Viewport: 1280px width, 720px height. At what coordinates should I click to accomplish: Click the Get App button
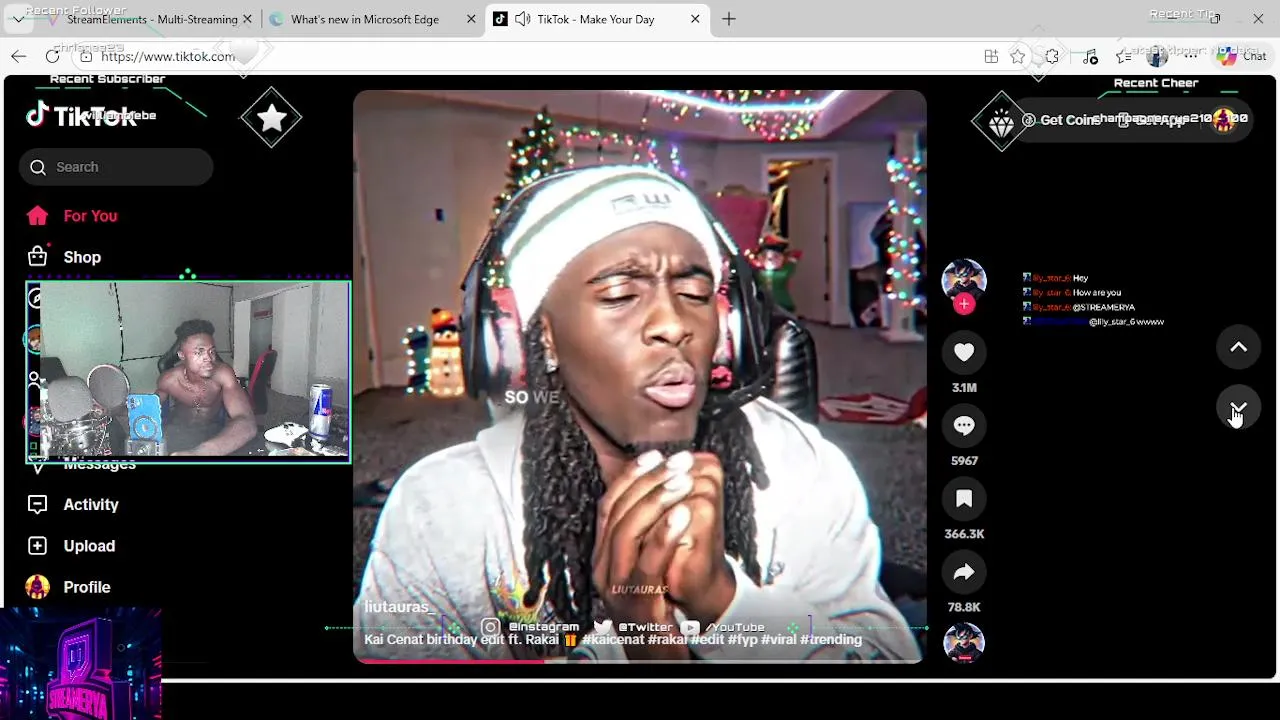pos(1151,120)
